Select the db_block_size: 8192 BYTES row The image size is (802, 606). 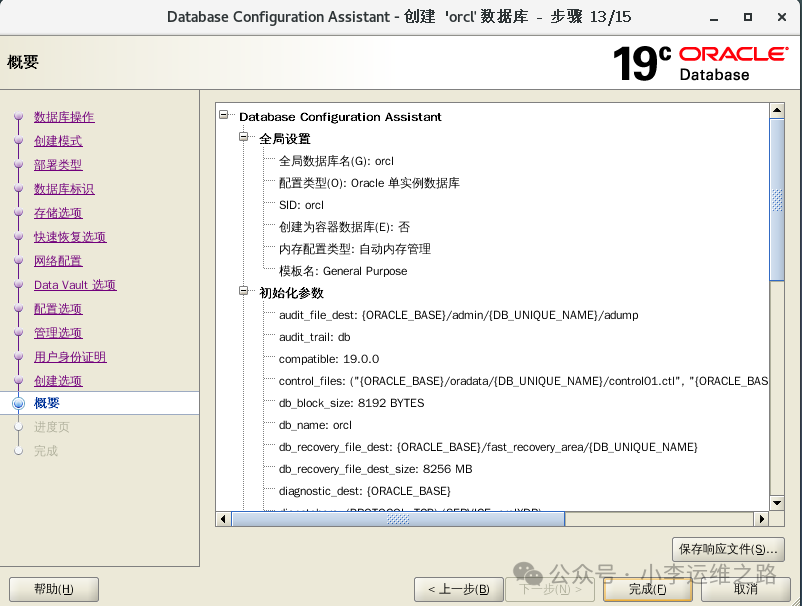point(351,403)
